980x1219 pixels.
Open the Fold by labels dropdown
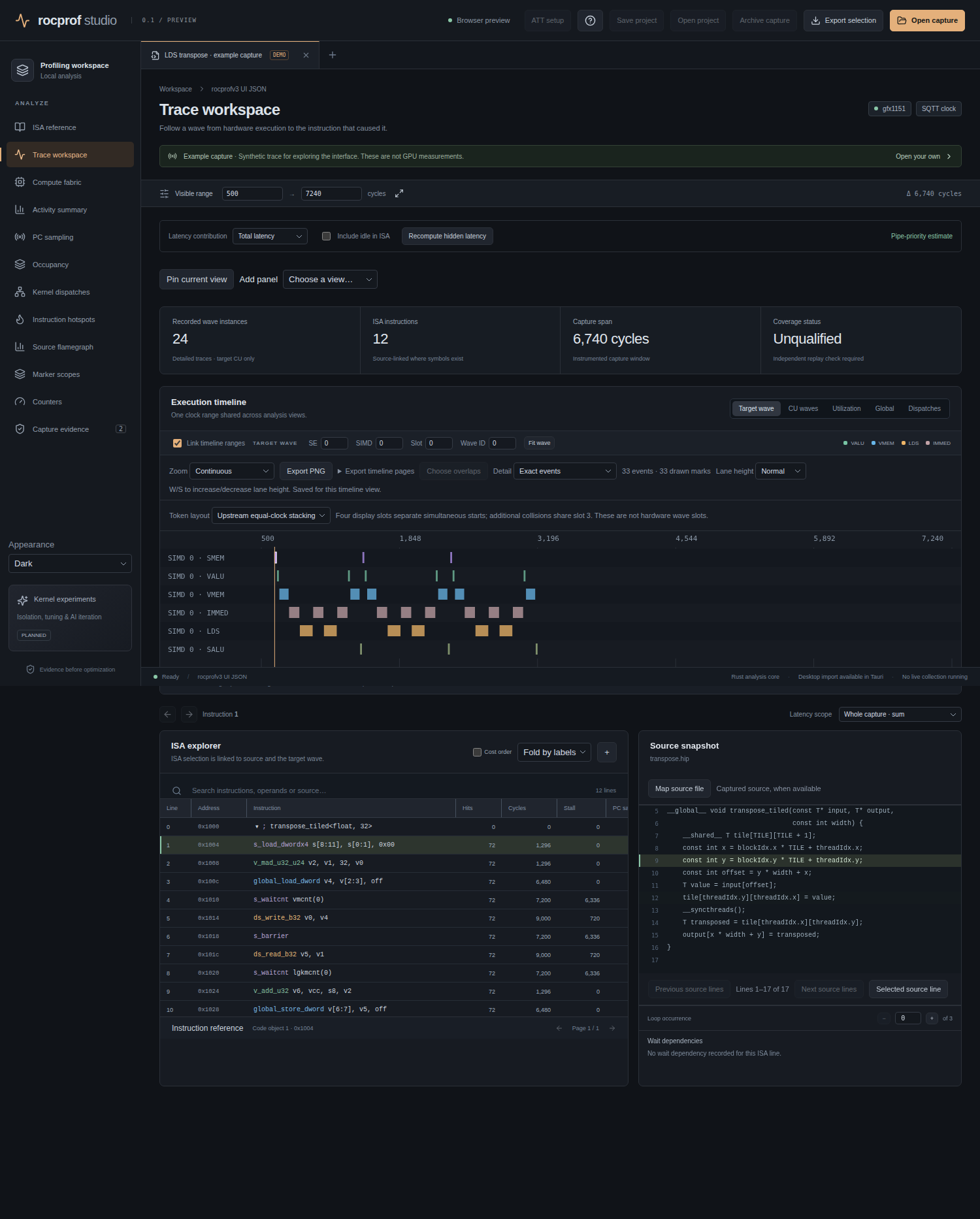click(554, 752)
